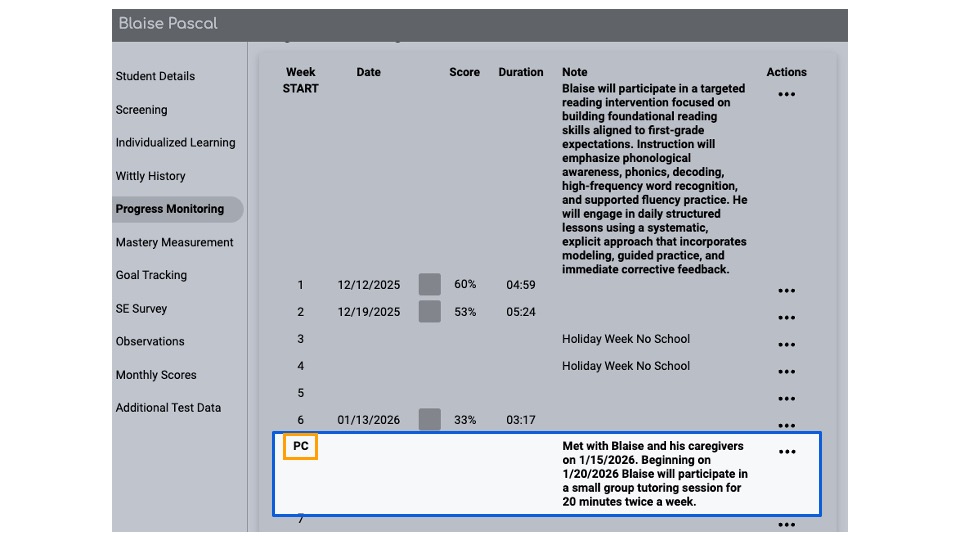Open actions menu for week 1 row
The height and width of the screenshot is (540, 960).
pos(786,291)
